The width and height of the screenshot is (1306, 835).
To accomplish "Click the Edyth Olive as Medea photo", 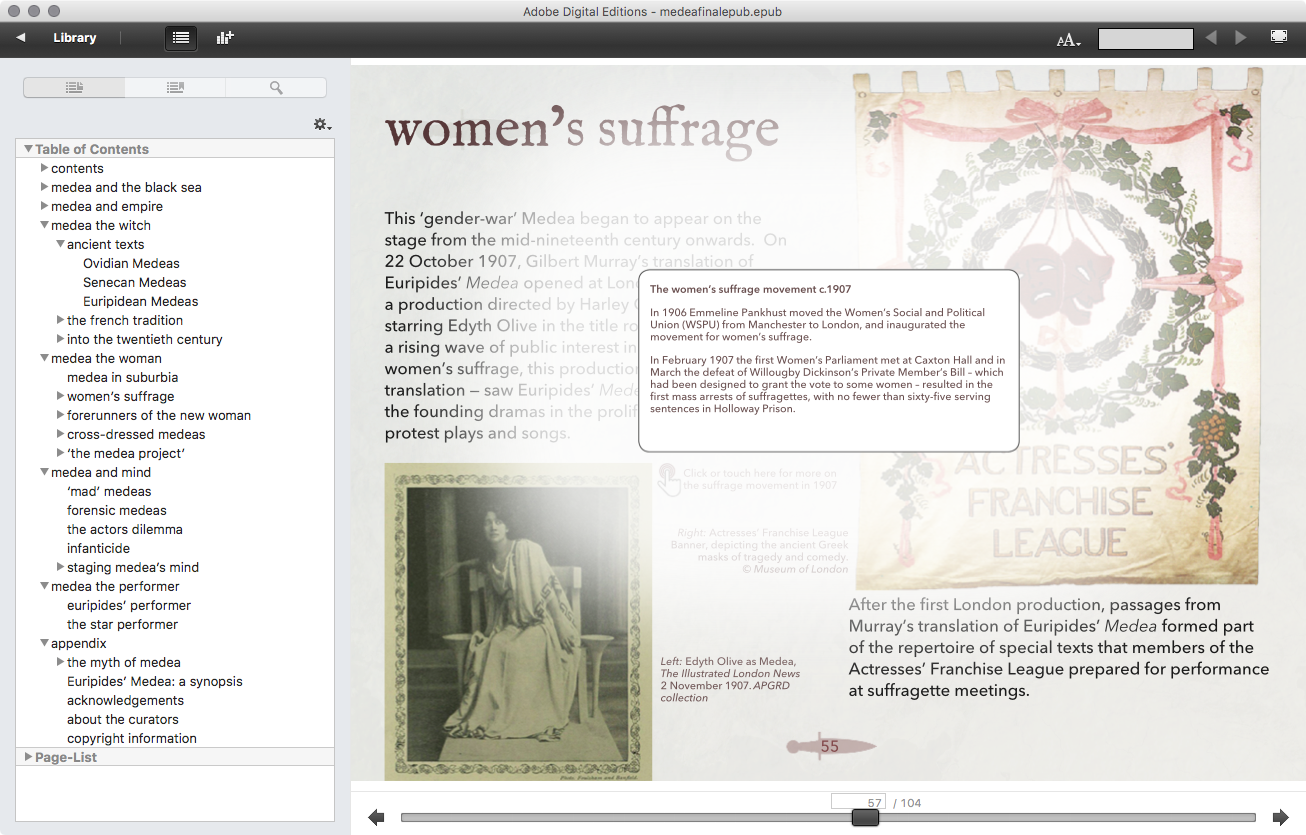I will coord(518,621).
